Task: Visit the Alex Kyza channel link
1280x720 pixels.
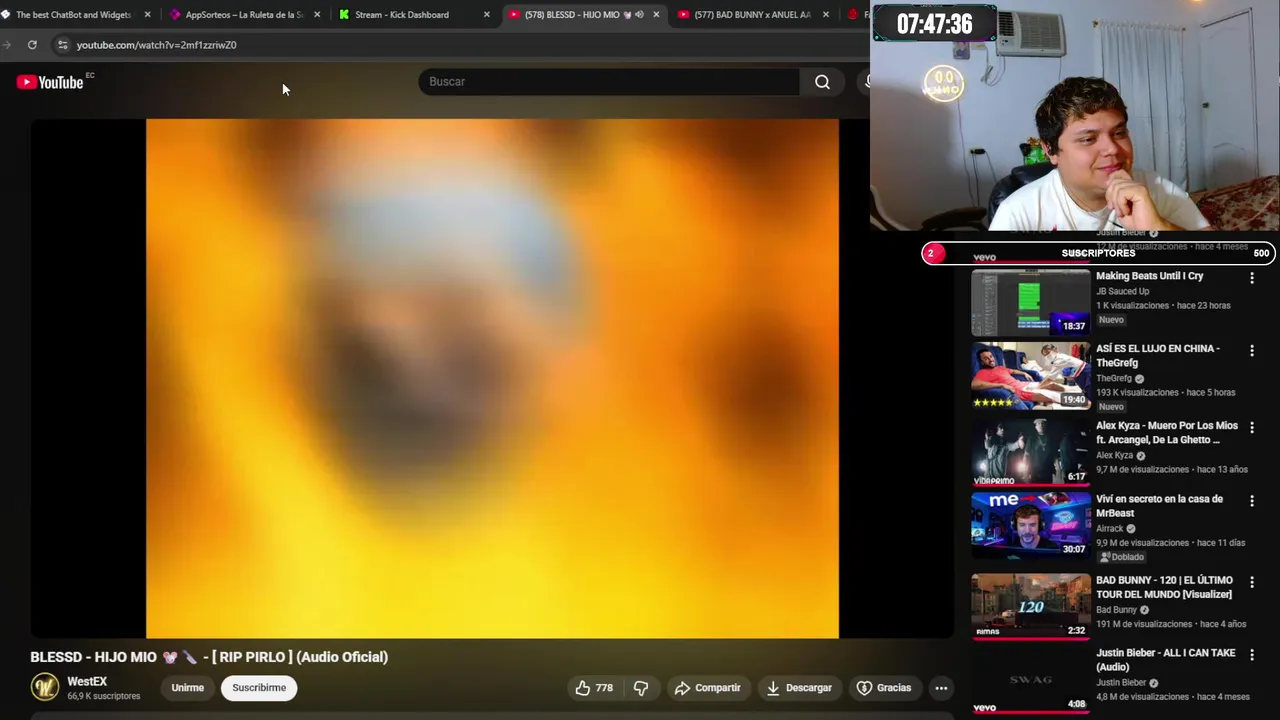Action: pos(1114,456)
